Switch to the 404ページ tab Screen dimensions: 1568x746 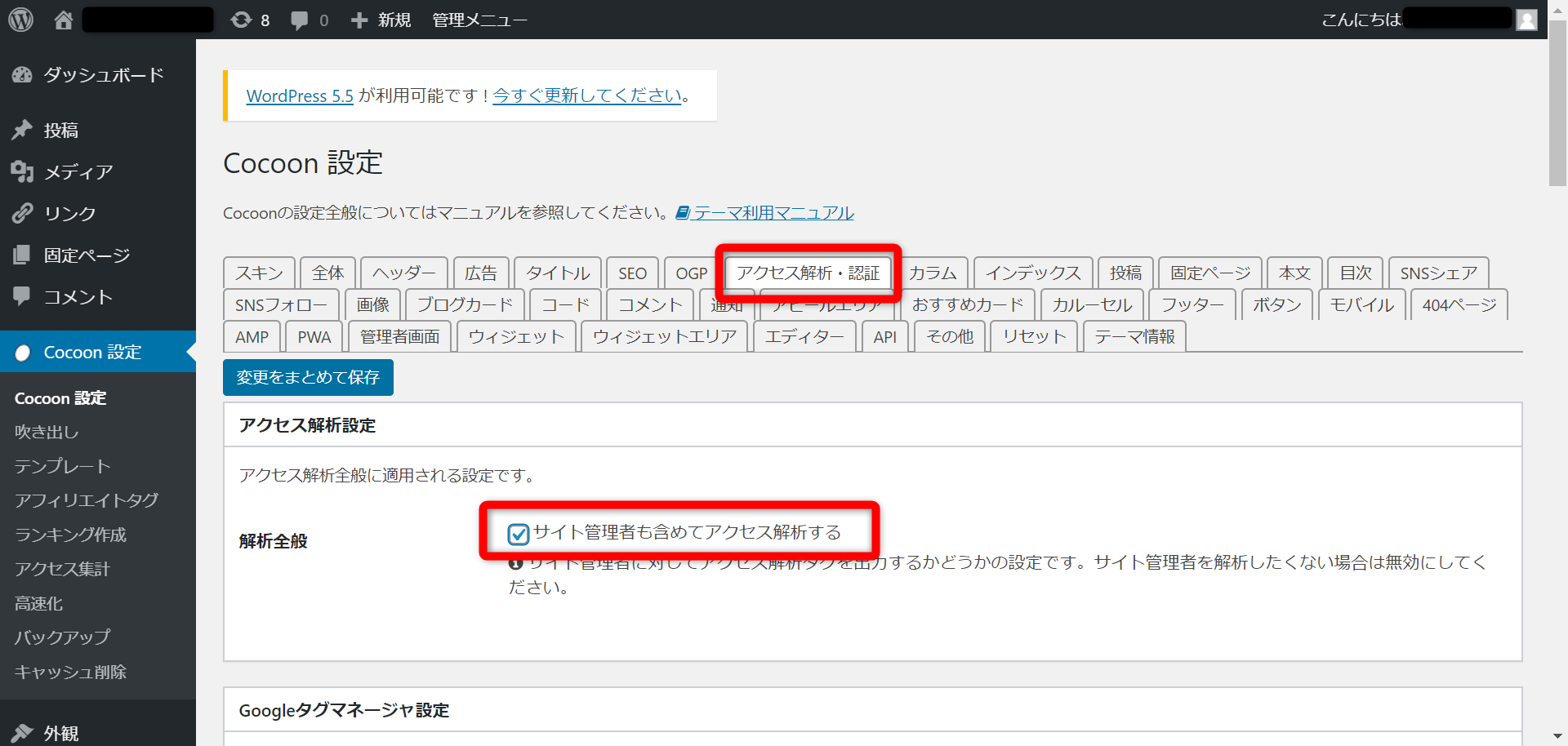click(x=1459, y=304)
